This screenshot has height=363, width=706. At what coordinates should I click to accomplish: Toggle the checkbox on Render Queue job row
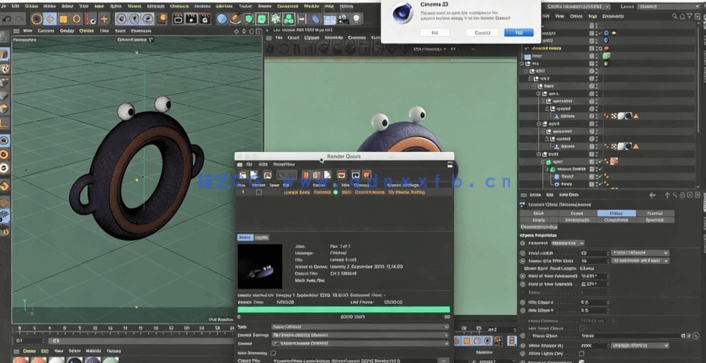click(259, 192)
